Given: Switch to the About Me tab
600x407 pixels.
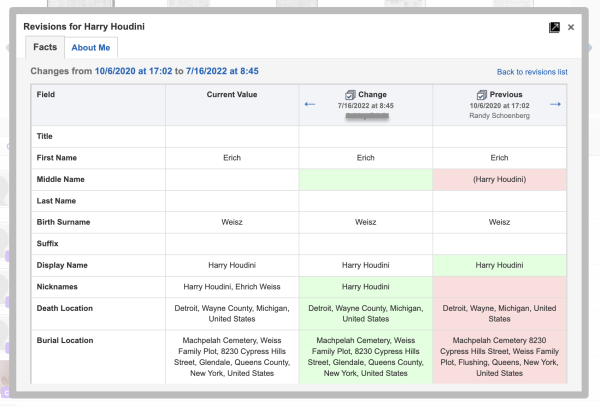Looking at the screenshot, I should [91, 47].
